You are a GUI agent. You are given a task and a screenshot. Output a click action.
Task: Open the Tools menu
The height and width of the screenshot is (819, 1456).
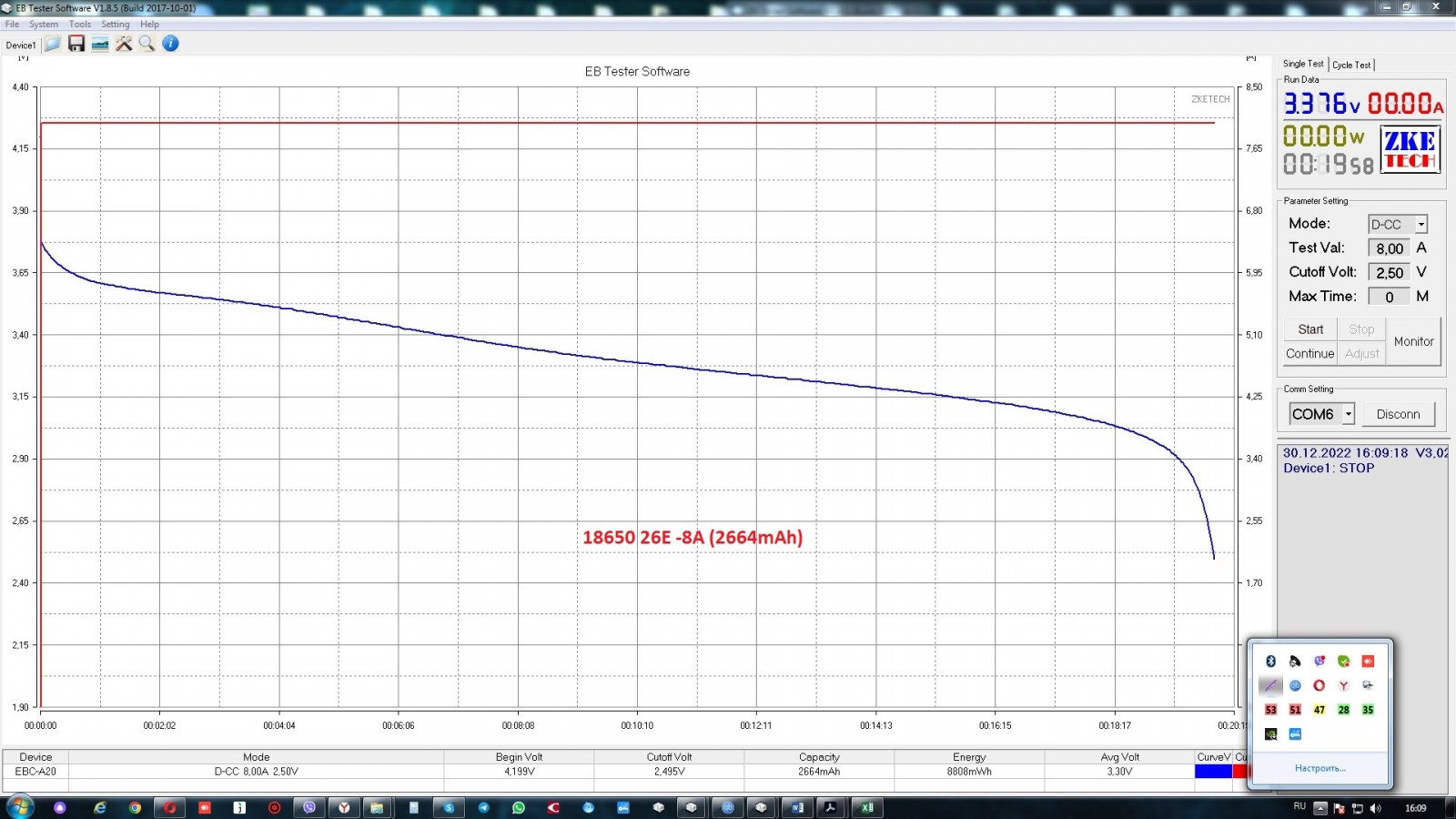[x=80, y=25]
